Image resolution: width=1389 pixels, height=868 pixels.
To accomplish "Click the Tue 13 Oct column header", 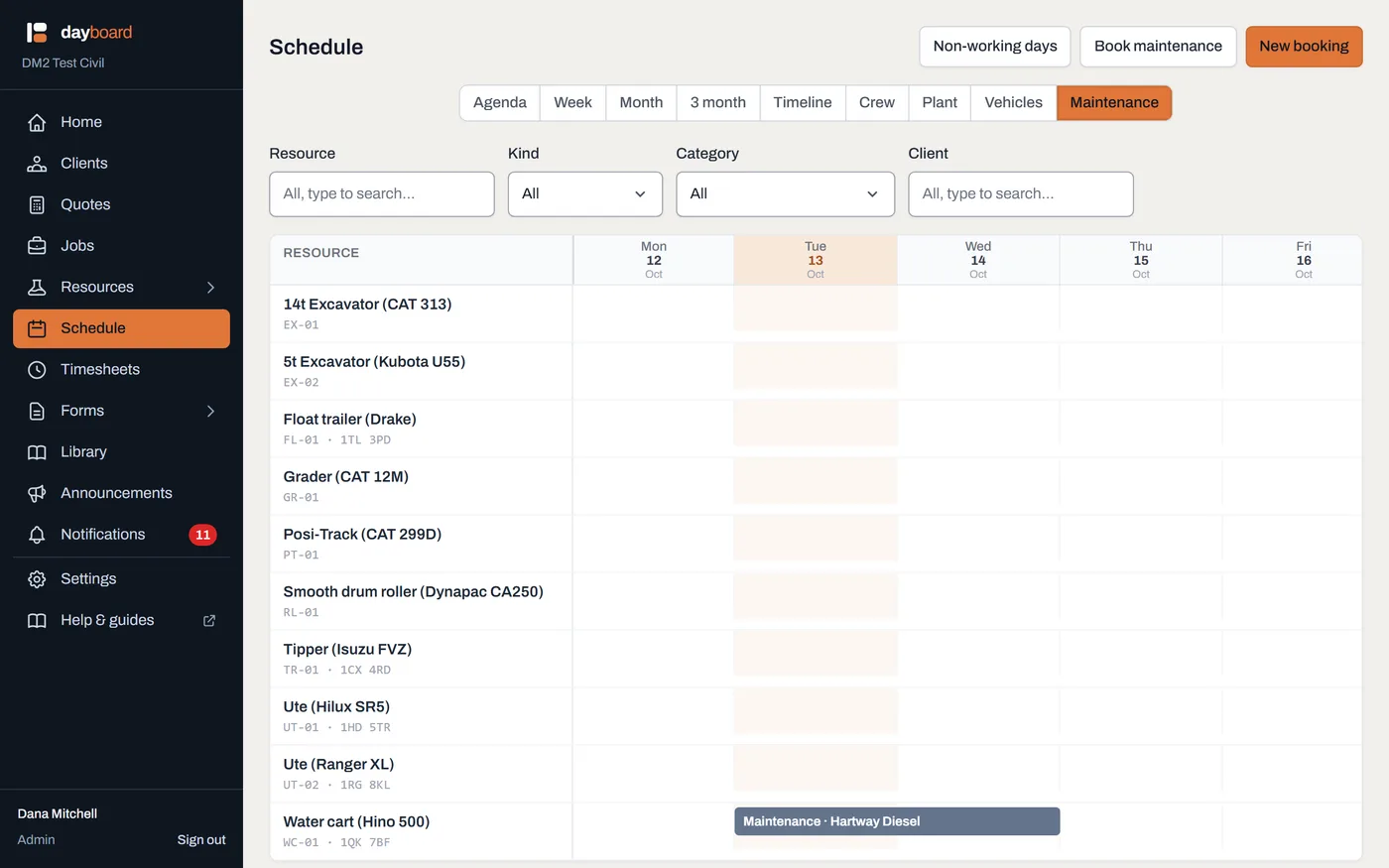I will [816, 260].
